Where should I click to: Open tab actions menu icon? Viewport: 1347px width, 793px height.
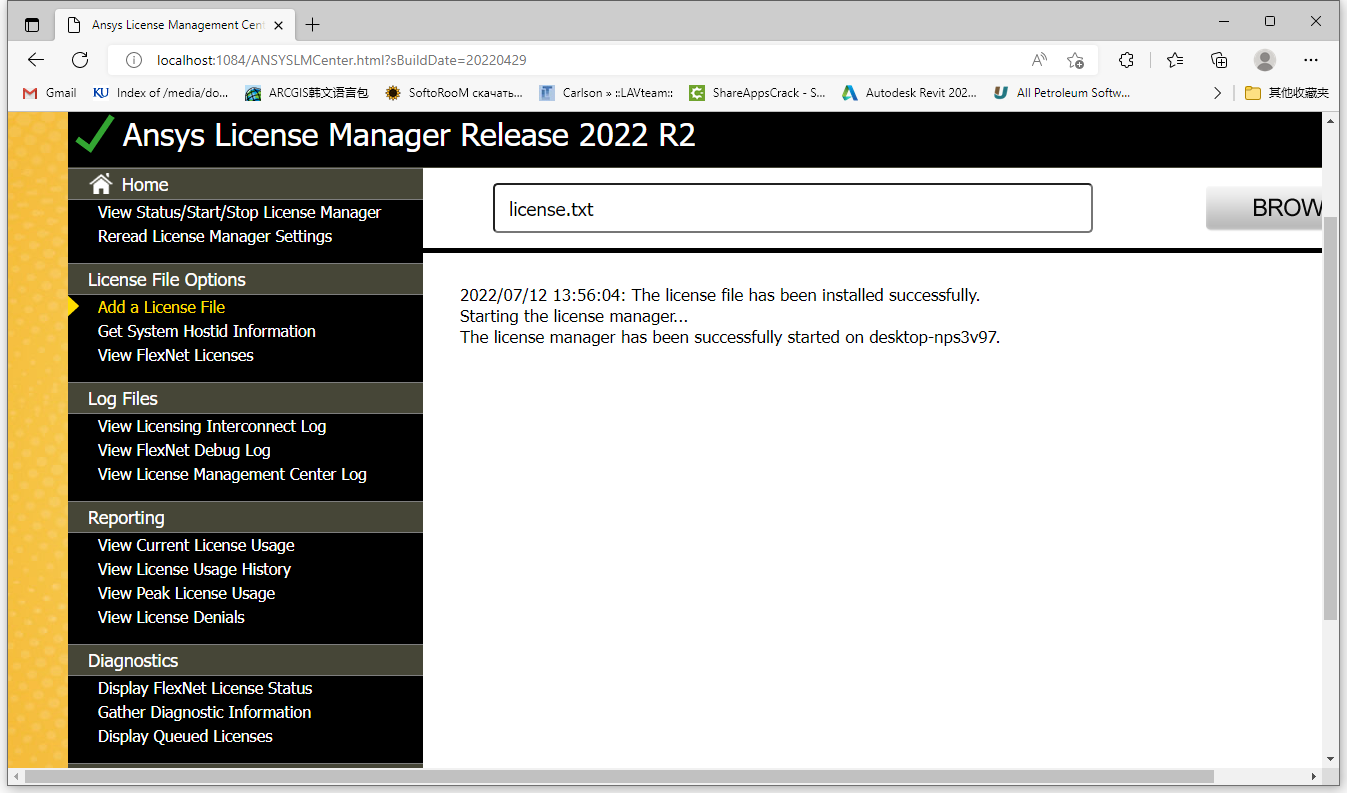[32, 25]
